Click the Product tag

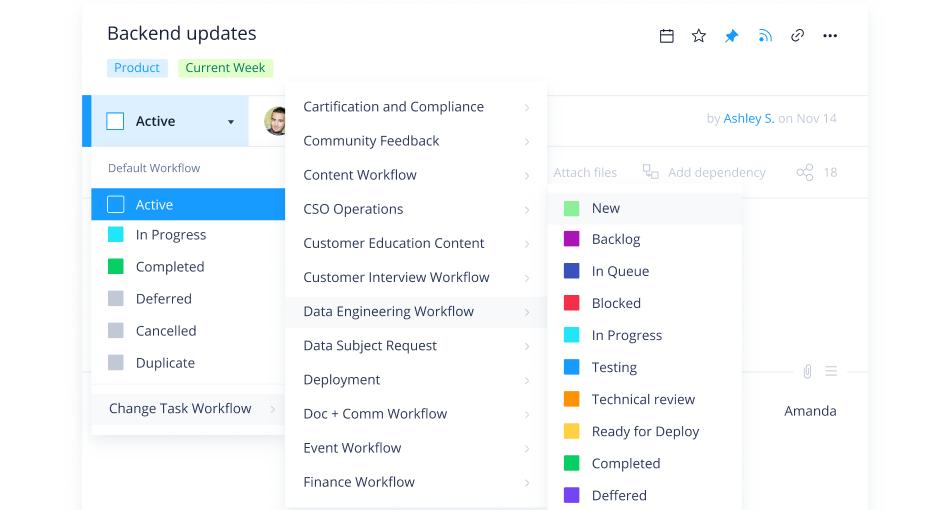point(137,68)
